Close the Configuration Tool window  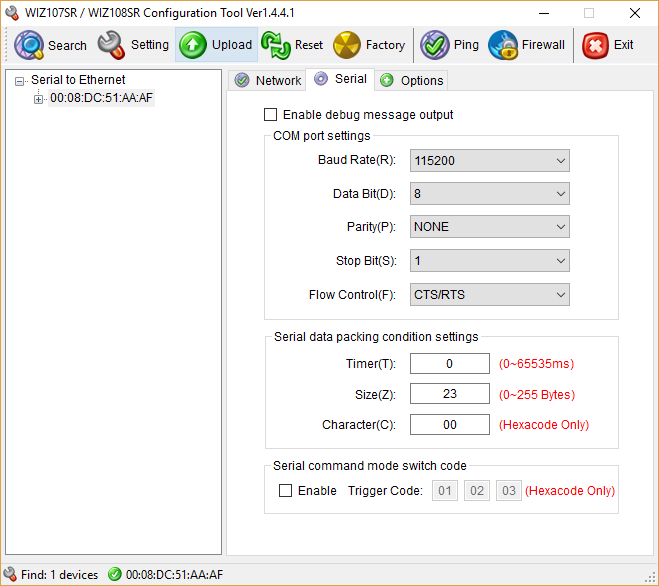click(635, 13)
